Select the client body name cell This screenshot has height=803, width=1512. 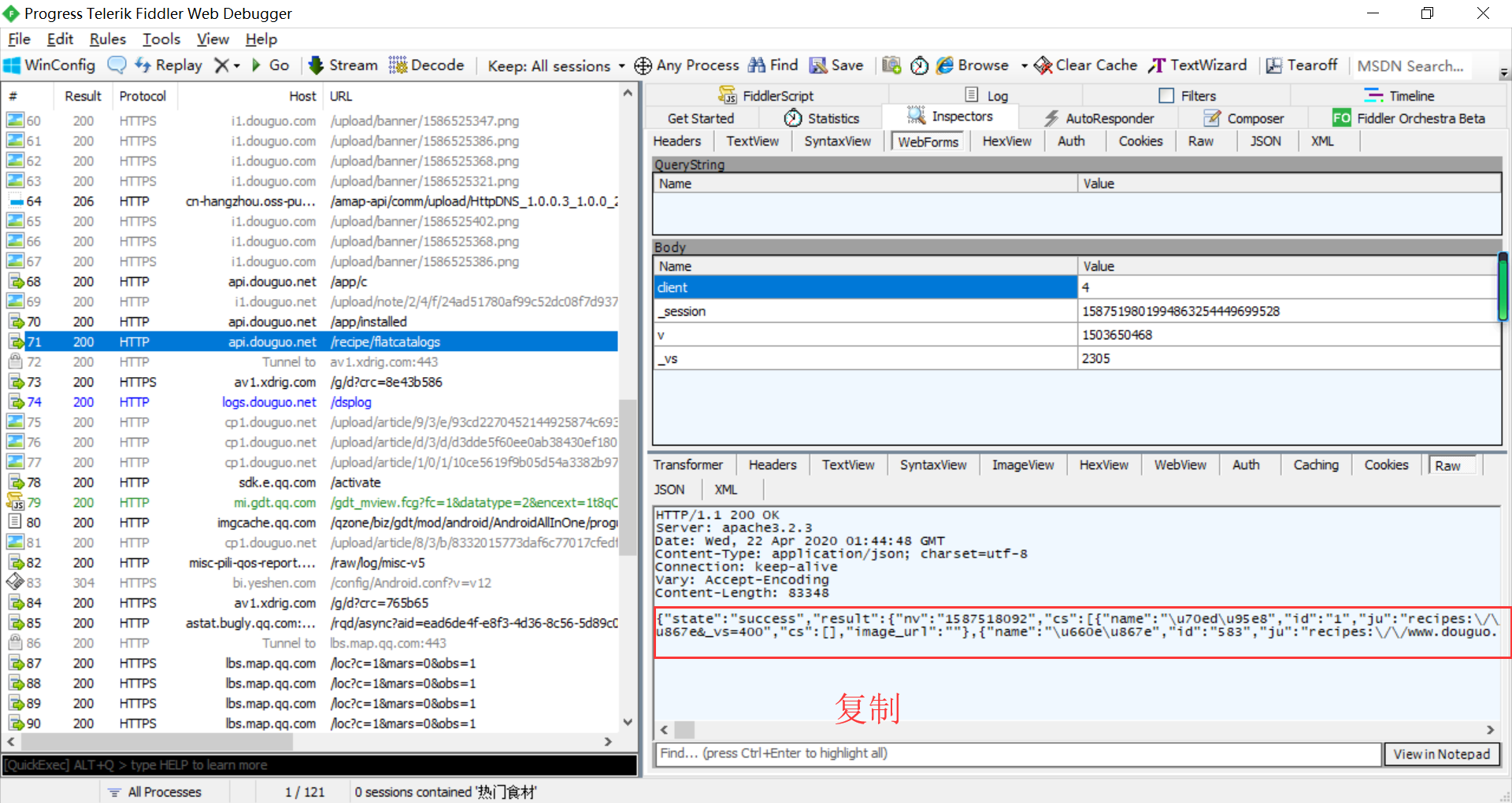tap(865, 288)
